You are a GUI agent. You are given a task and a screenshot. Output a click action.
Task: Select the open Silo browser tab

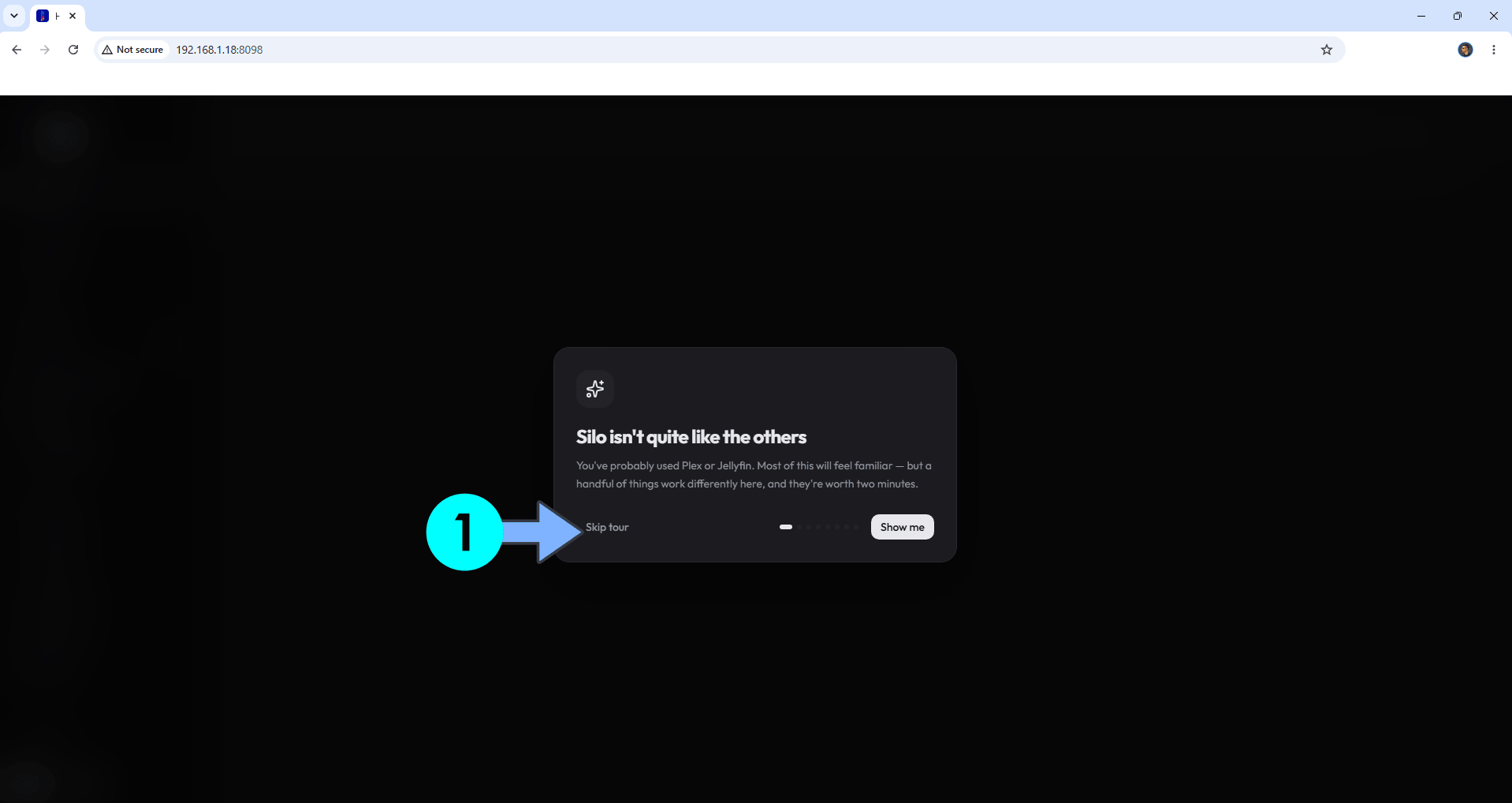point(57,16)
